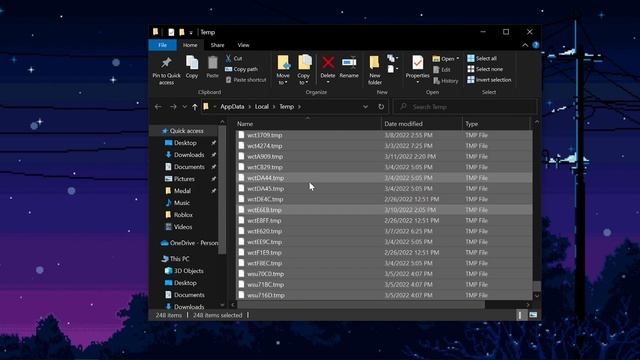
Task: Click AppData in address bar
Action: (x=232, y=107)
